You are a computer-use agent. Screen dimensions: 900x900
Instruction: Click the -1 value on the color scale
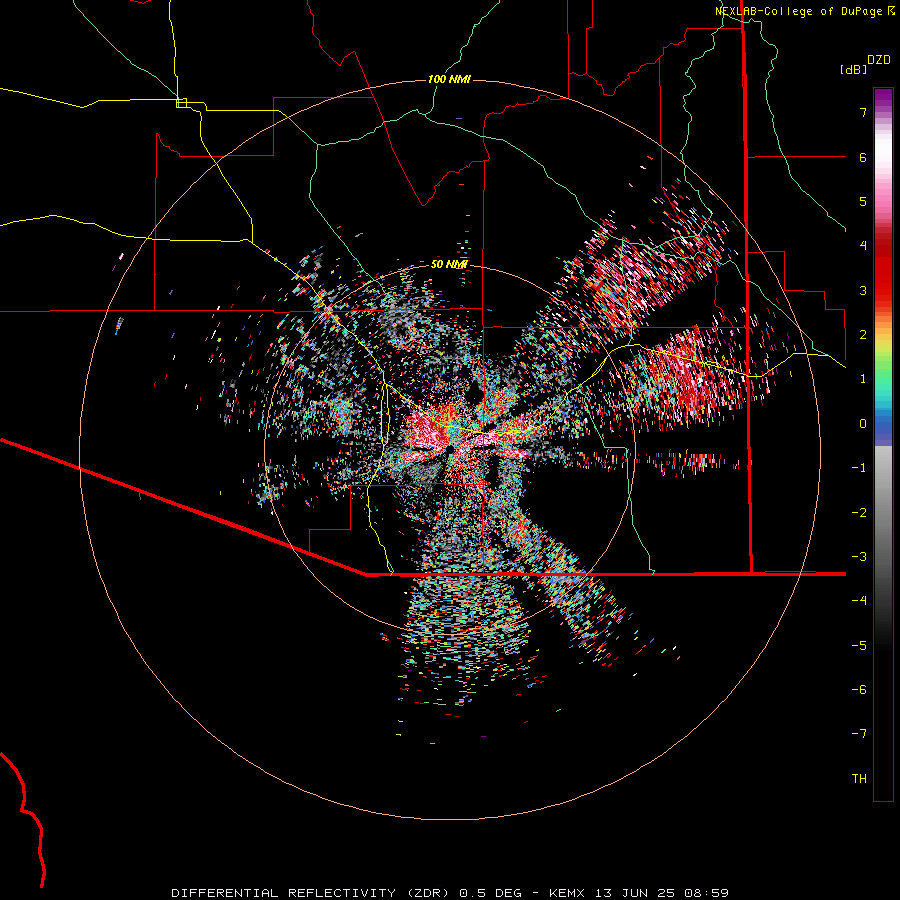(x=859, y=468)
